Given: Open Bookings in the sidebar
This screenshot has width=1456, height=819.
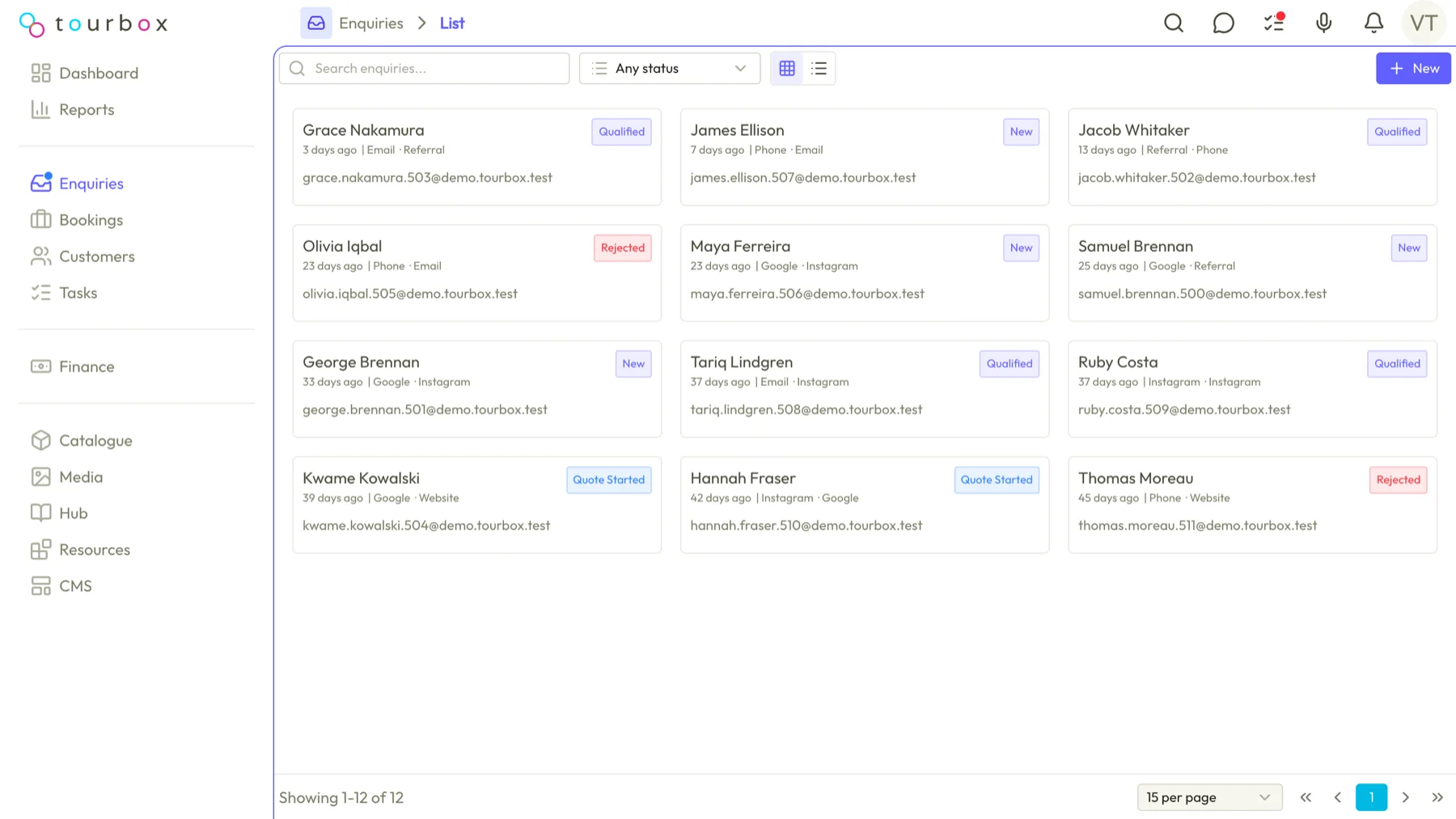Looking at the screenshot, I should click(77, 219).
